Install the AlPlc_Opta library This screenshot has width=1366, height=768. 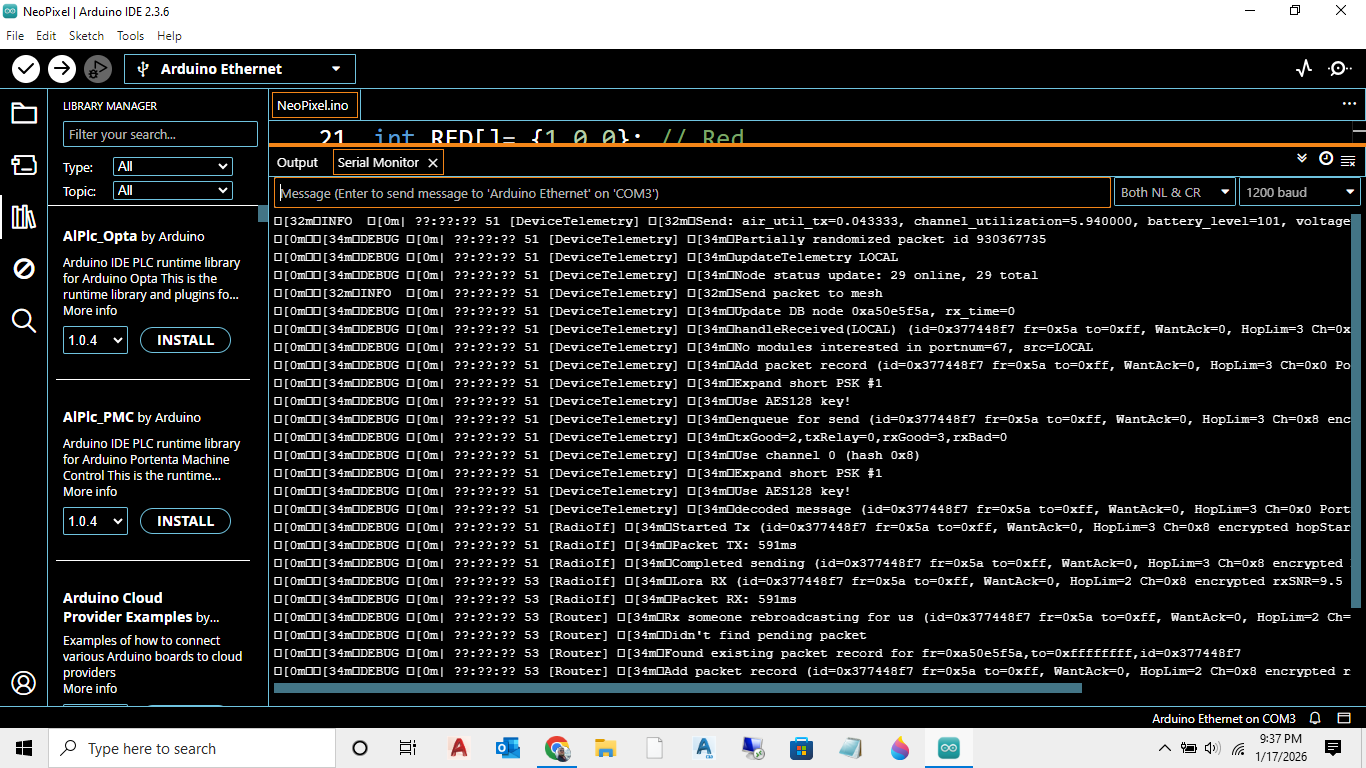pos(185,340)
